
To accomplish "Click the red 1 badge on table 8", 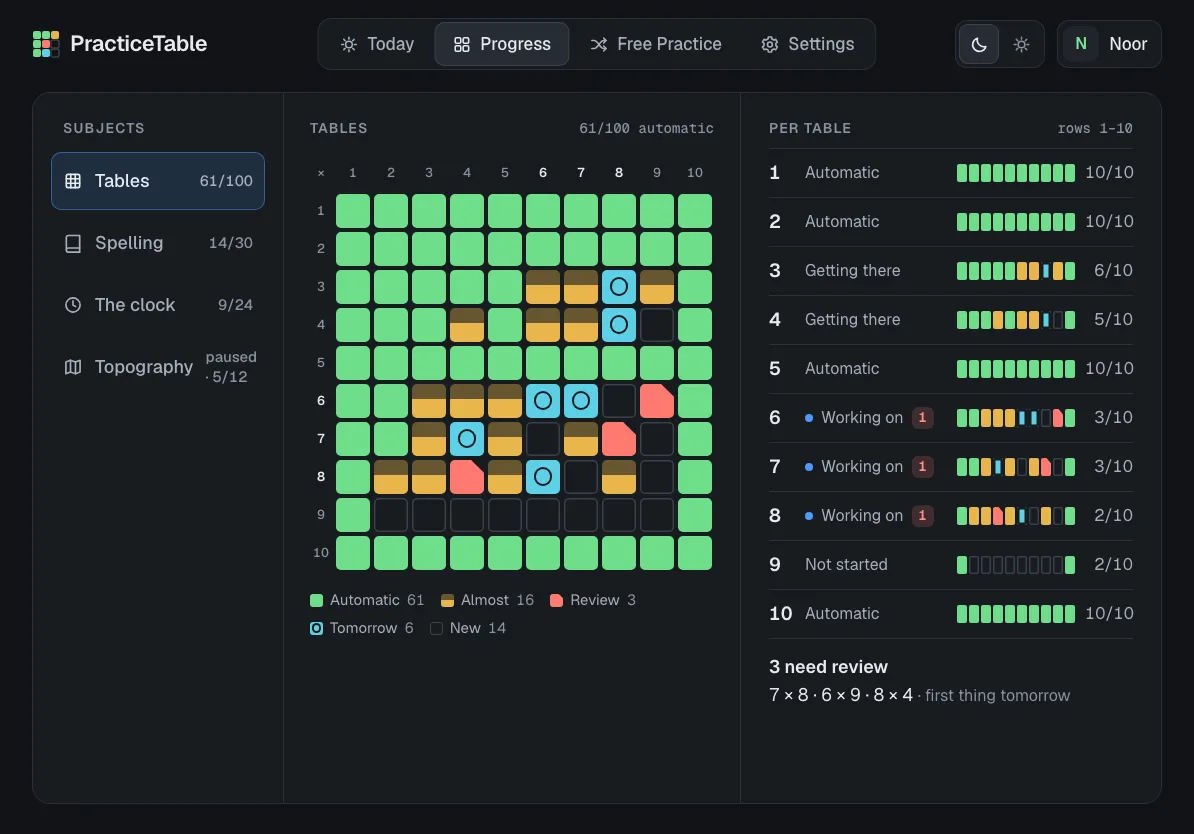I will [x=922, y=516].
